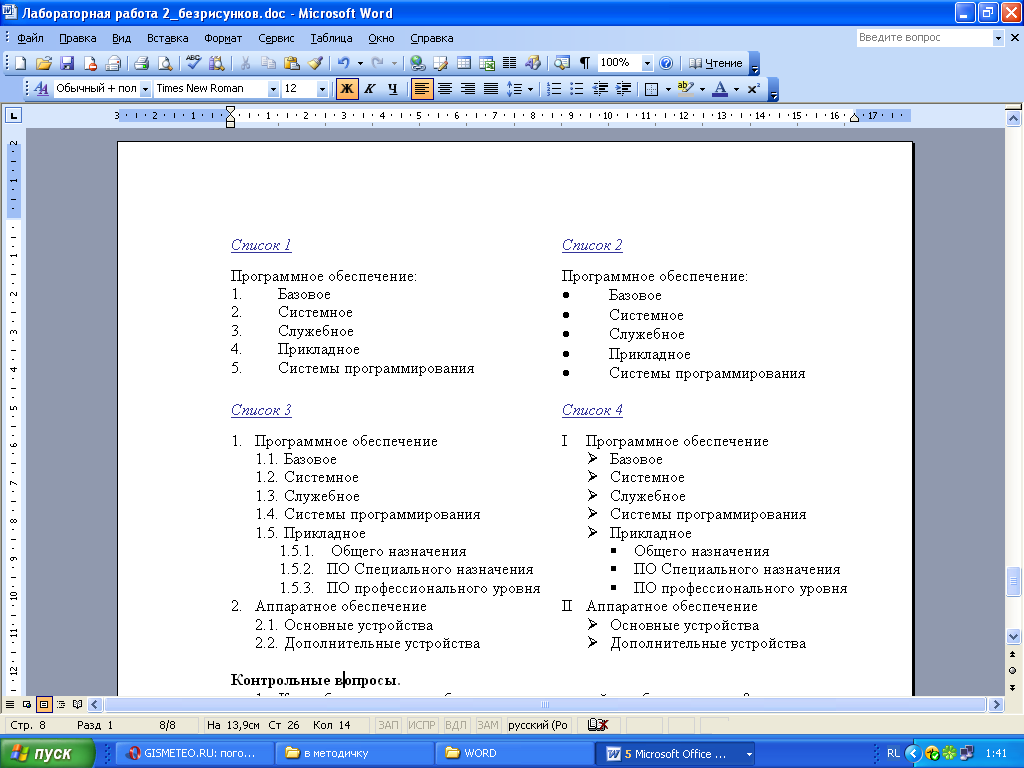Insert an Excel worksheet from the toolbar
Image resolution: width=1024 pixels, height=768 pixels.
(x=487, y=63)
